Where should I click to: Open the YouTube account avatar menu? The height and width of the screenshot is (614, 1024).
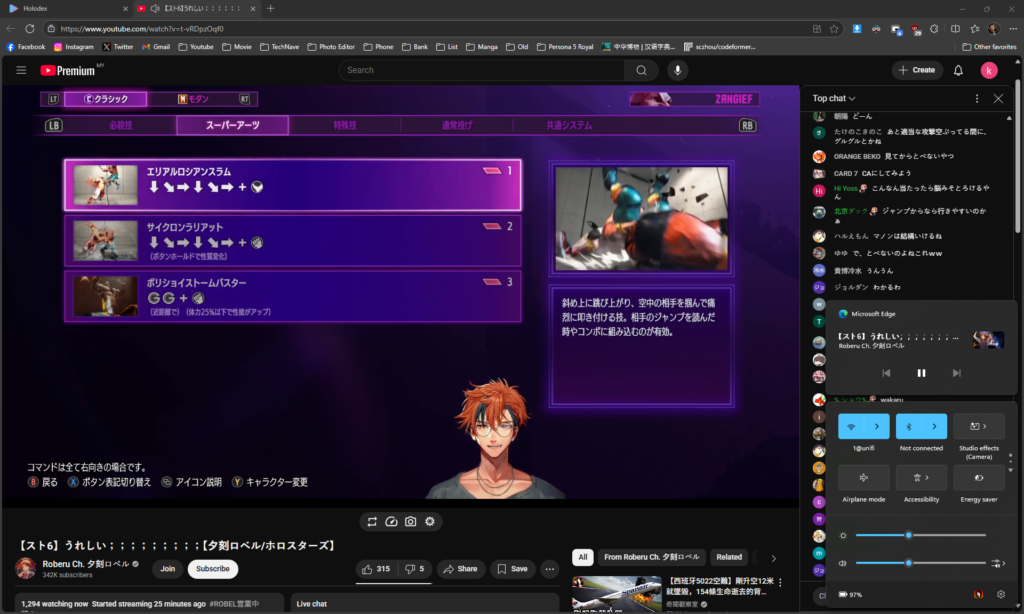tap(989, 71)
